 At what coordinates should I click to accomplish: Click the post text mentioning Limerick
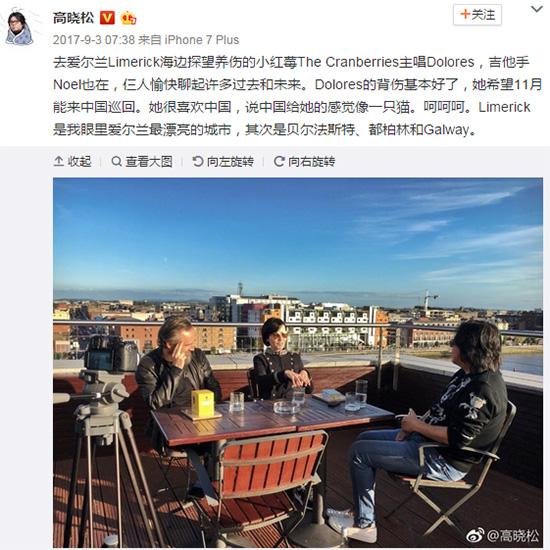coord(297,96)
